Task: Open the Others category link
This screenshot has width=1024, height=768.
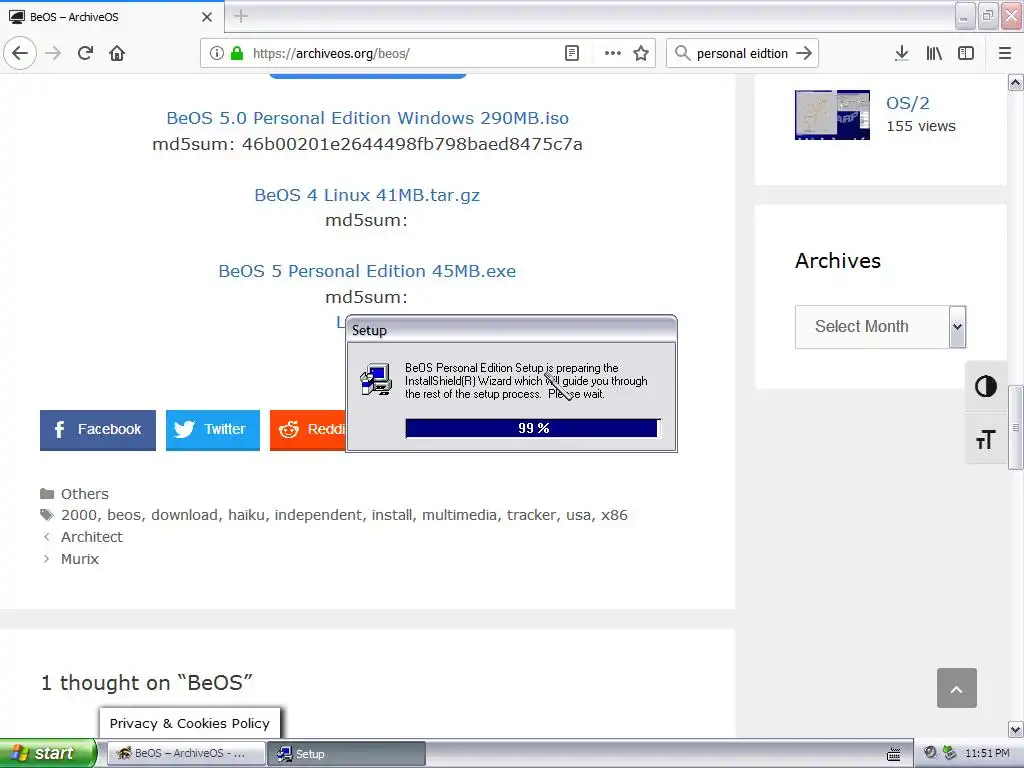Action: (x=85, y=494)
